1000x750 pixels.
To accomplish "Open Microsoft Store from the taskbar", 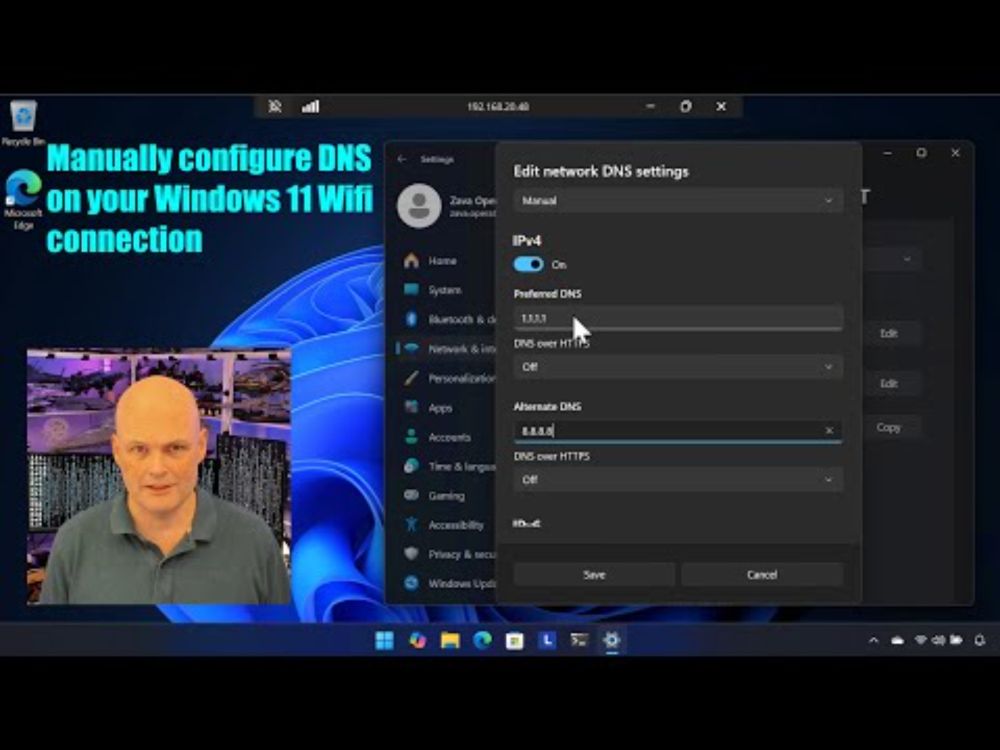I will (515, 640).
